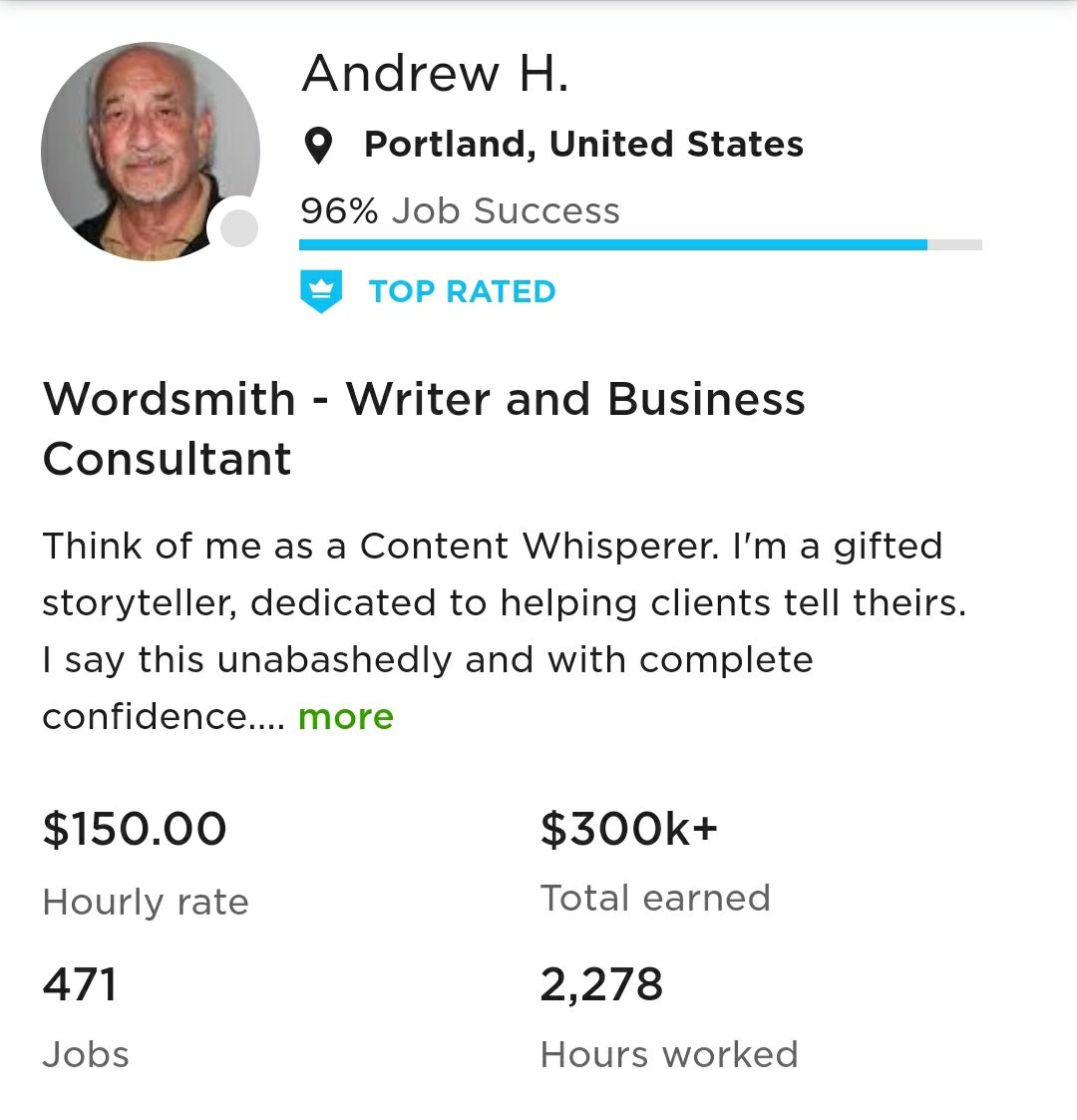Click the $150.00 hourly rate value
The width and height of the screenshot is (1077, 1120).
[135, 829]
